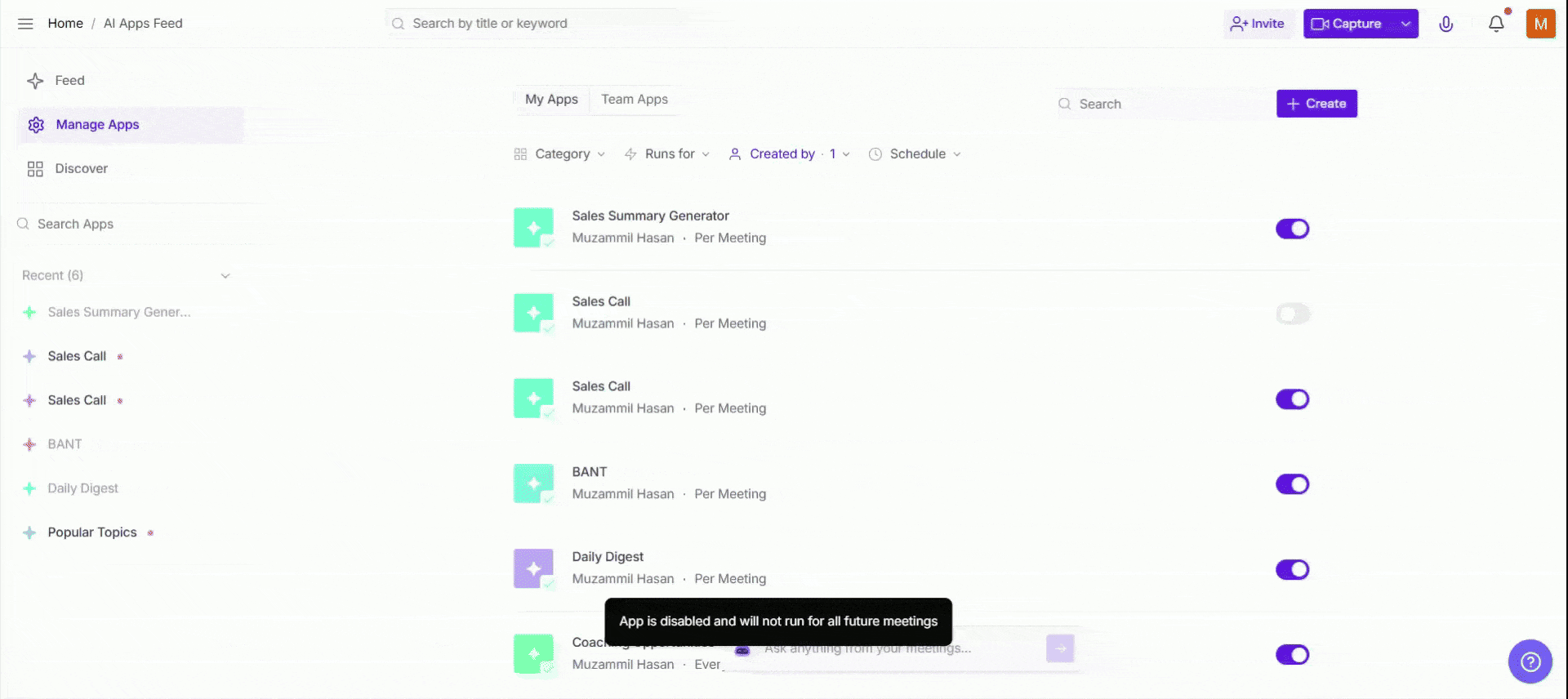
Task: Click the Daily Digest sparkle icon in Recent
Action: (29, 488)
